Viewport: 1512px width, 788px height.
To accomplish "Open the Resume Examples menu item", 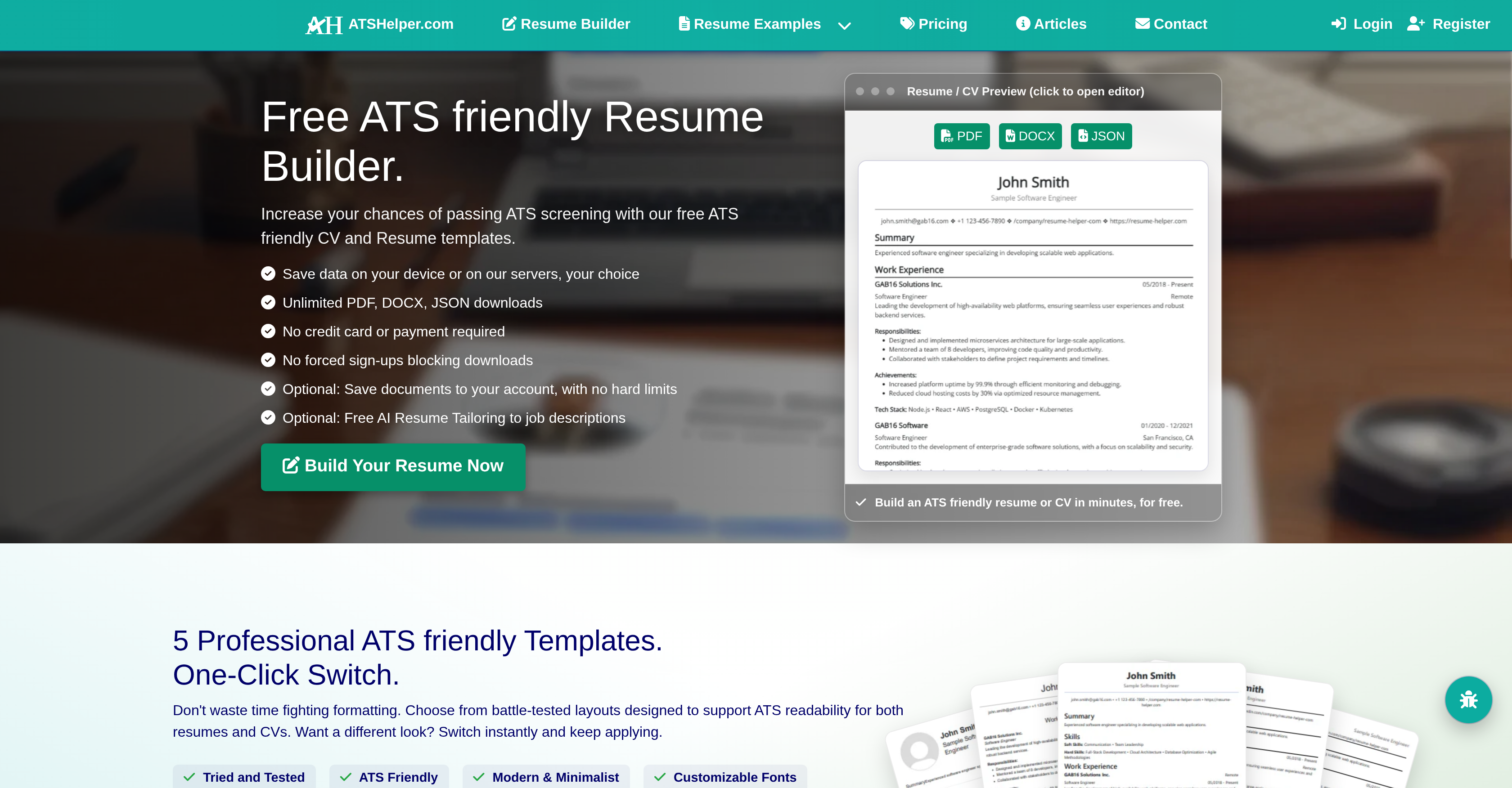I will (750, 24).
